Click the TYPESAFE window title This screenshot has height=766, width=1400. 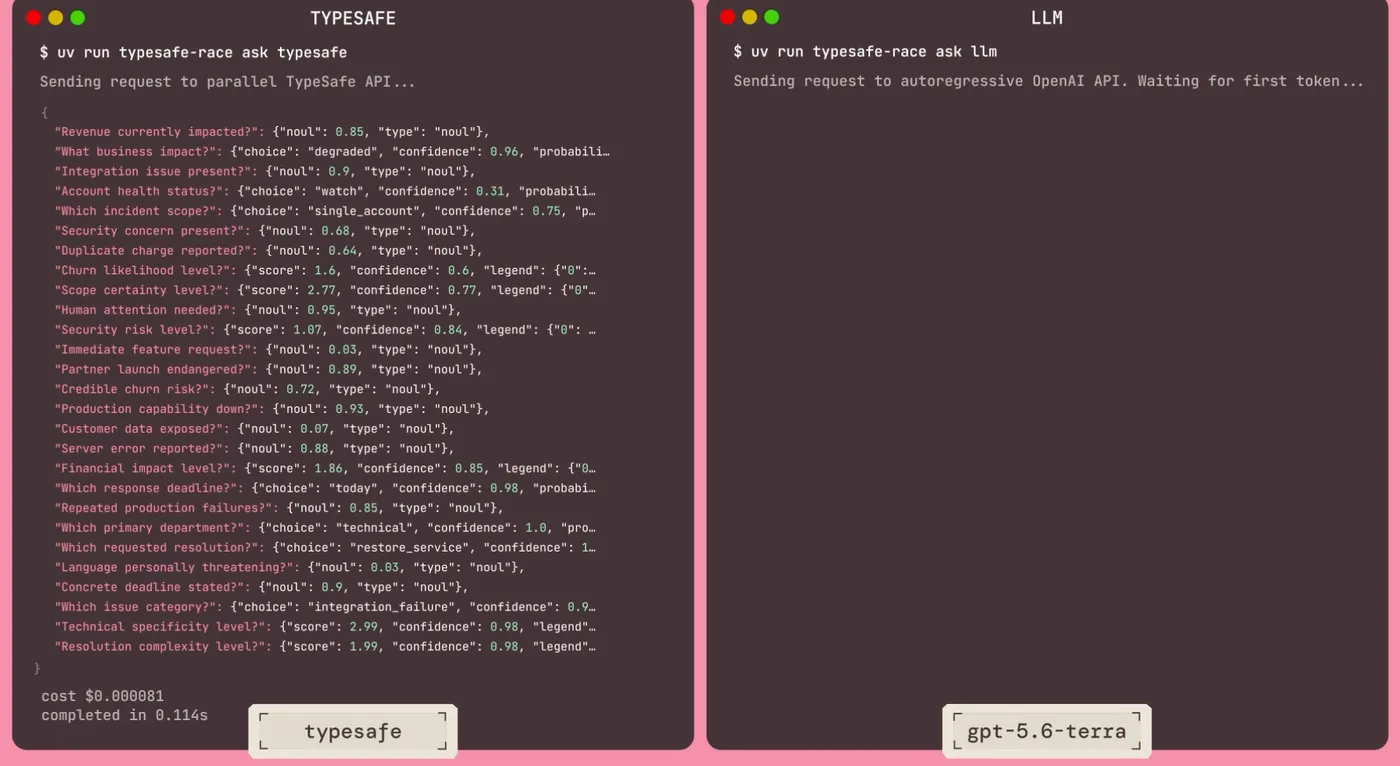(353, 18)
